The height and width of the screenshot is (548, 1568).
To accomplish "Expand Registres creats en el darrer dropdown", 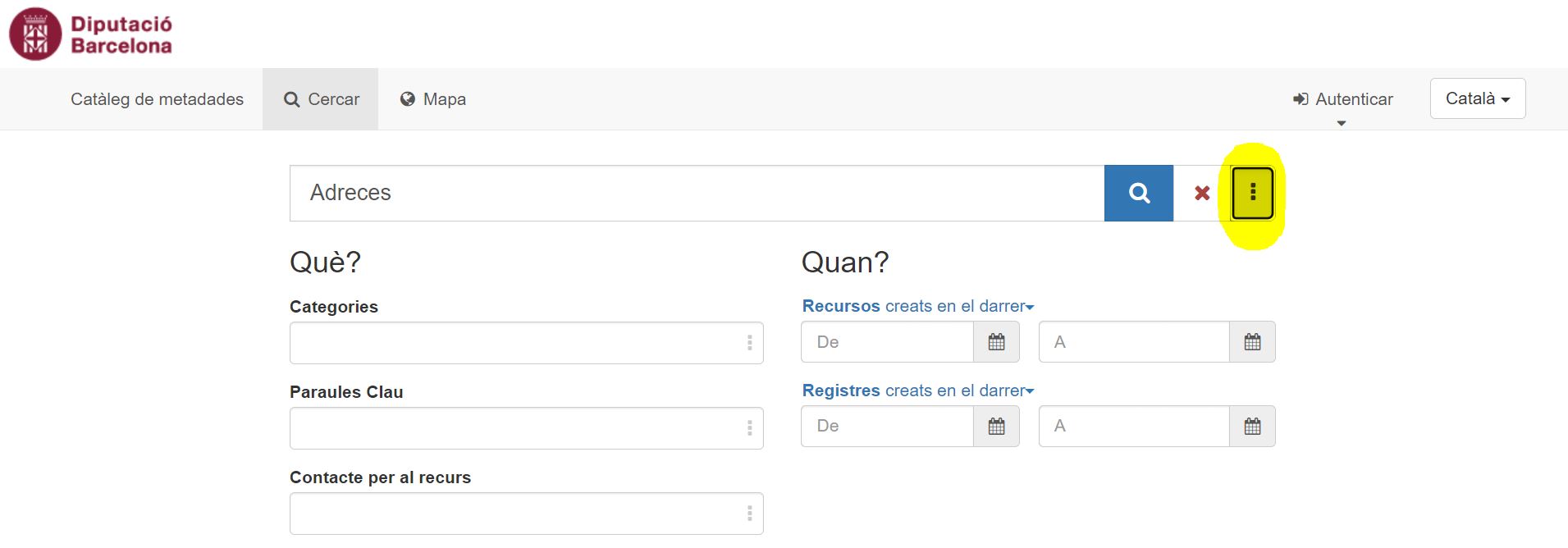I will click(x=917, y=390).
